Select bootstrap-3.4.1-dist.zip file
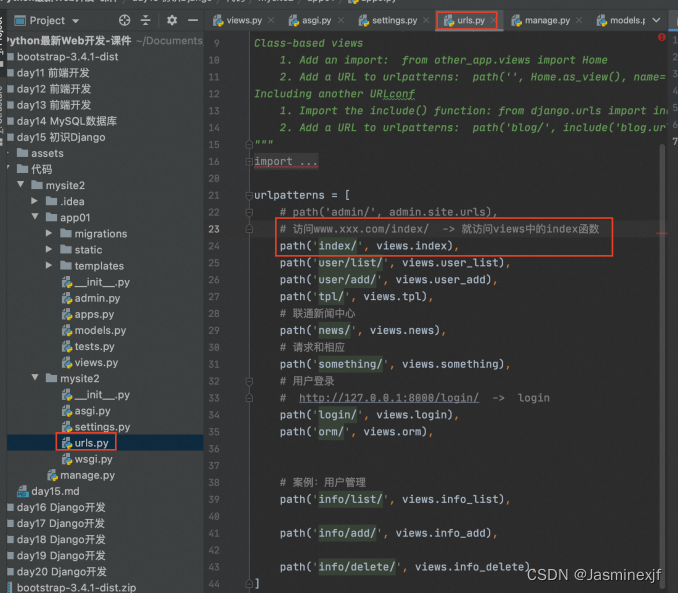Screen dimensions: 678x593 click(x=72, y=587)
